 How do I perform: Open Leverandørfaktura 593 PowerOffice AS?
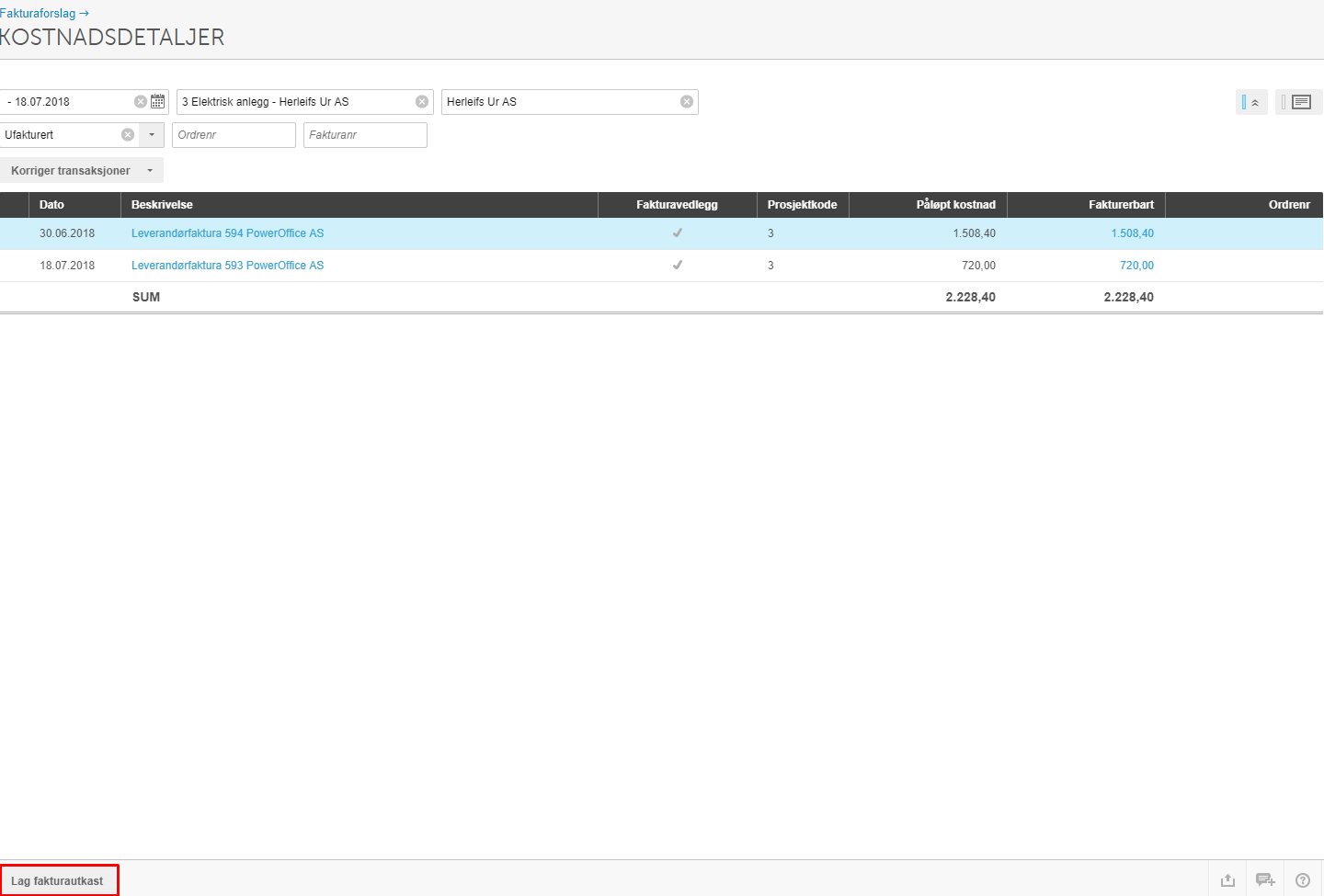227,266
